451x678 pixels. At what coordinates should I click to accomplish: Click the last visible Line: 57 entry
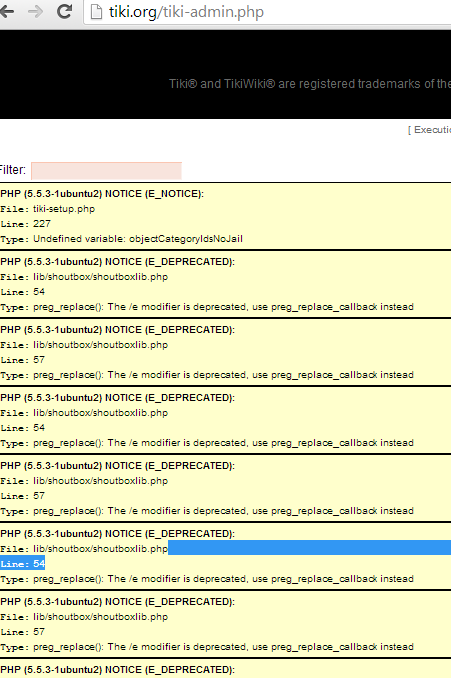click(22, 632)
